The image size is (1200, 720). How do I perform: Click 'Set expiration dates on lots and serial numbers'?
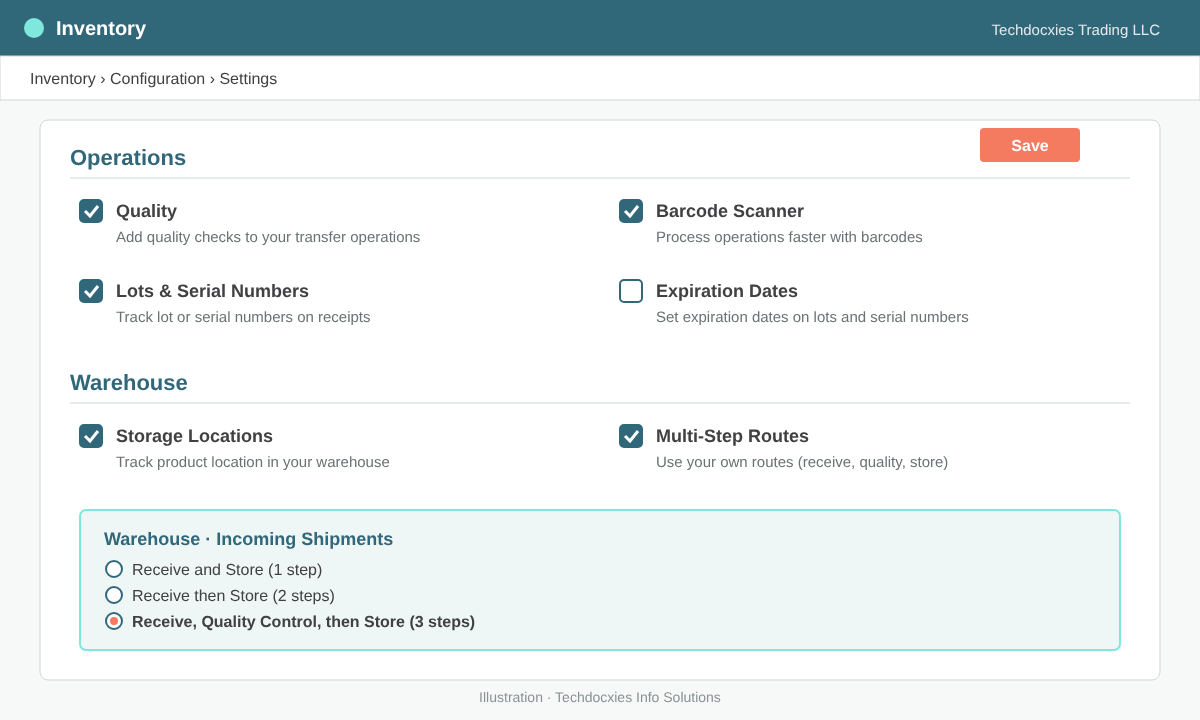tap(812, 317)
